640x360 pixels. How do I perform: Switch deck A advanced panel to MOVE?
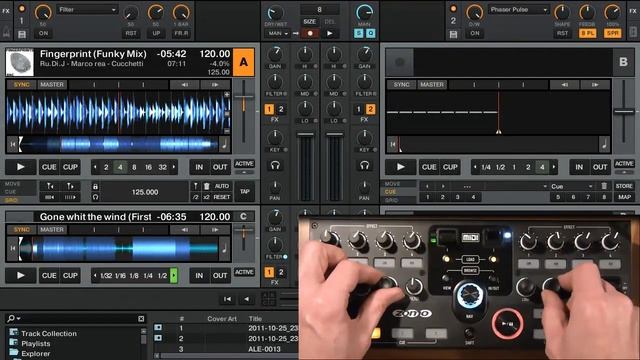point(12,184)
